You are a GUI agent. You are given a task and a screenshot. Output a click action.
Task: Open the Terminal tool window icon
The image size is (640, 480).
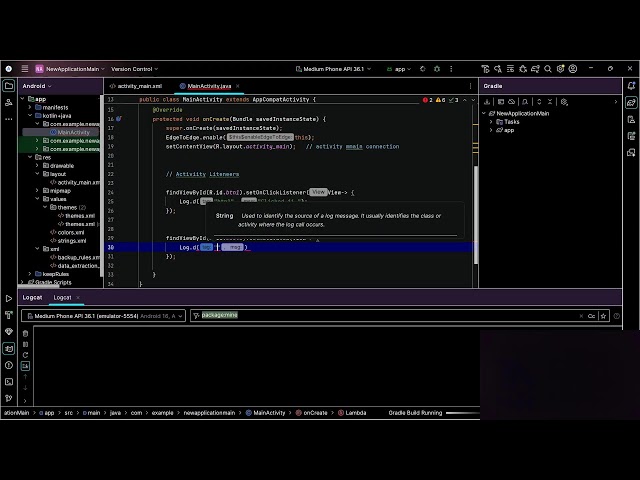pyautogui.click(x=9, y=382)
